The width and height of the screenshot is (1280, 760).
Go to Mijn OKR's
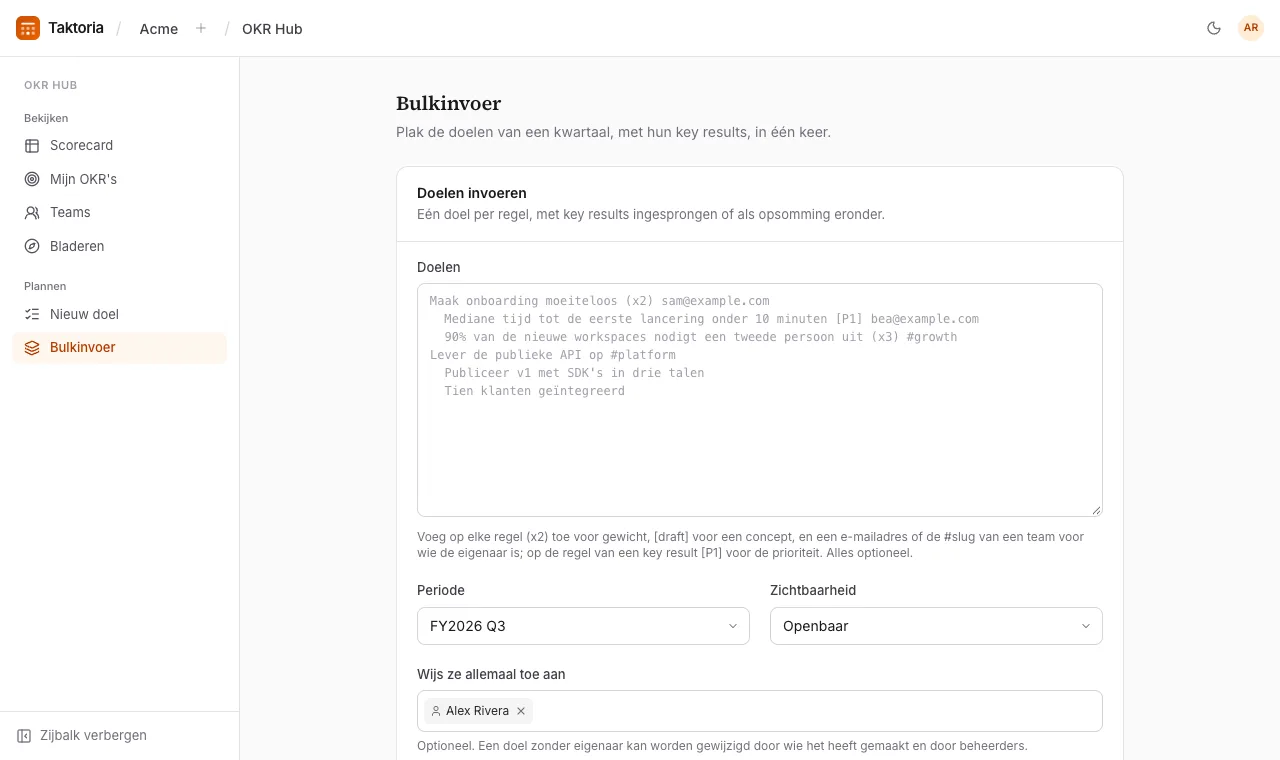tap(119, 179)
